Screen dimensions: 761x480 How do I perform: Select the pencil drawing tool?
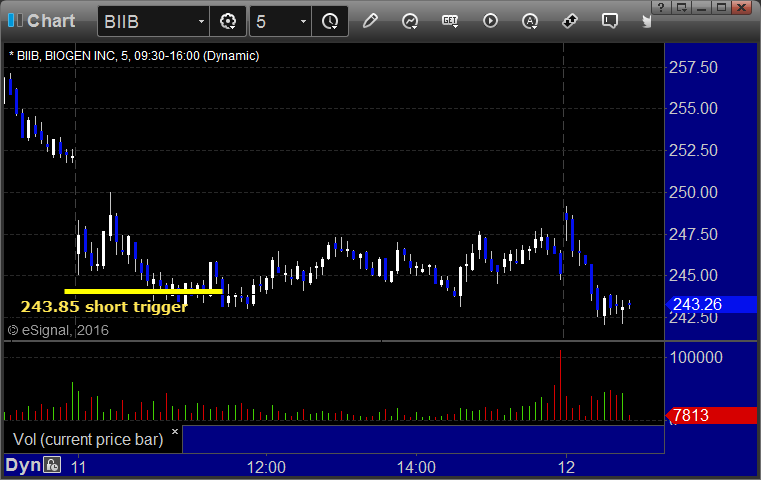[370, 21]
